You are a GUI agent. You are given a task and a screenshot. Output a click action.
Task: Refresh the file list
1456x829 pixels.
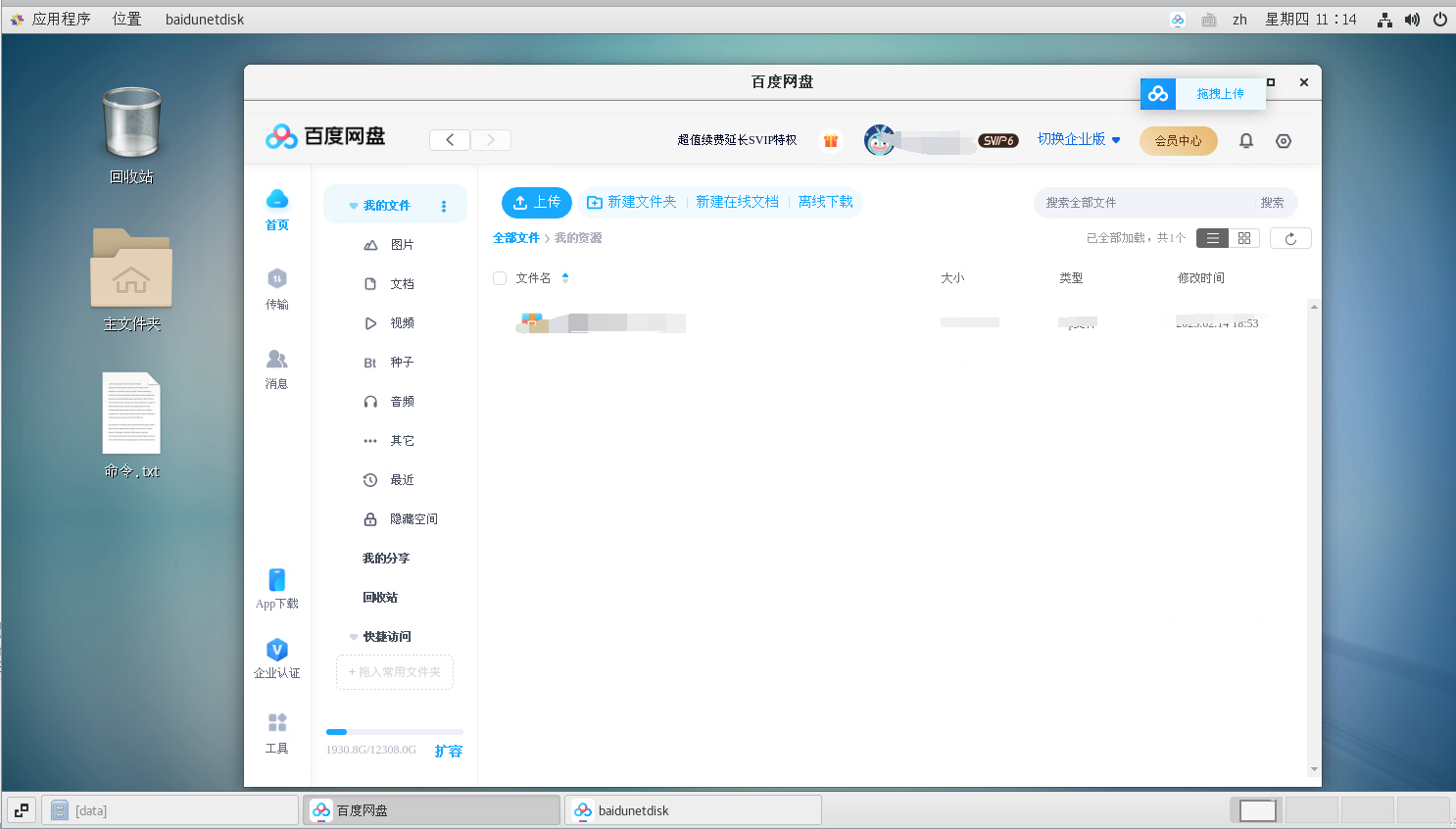tap(1290, 238)
